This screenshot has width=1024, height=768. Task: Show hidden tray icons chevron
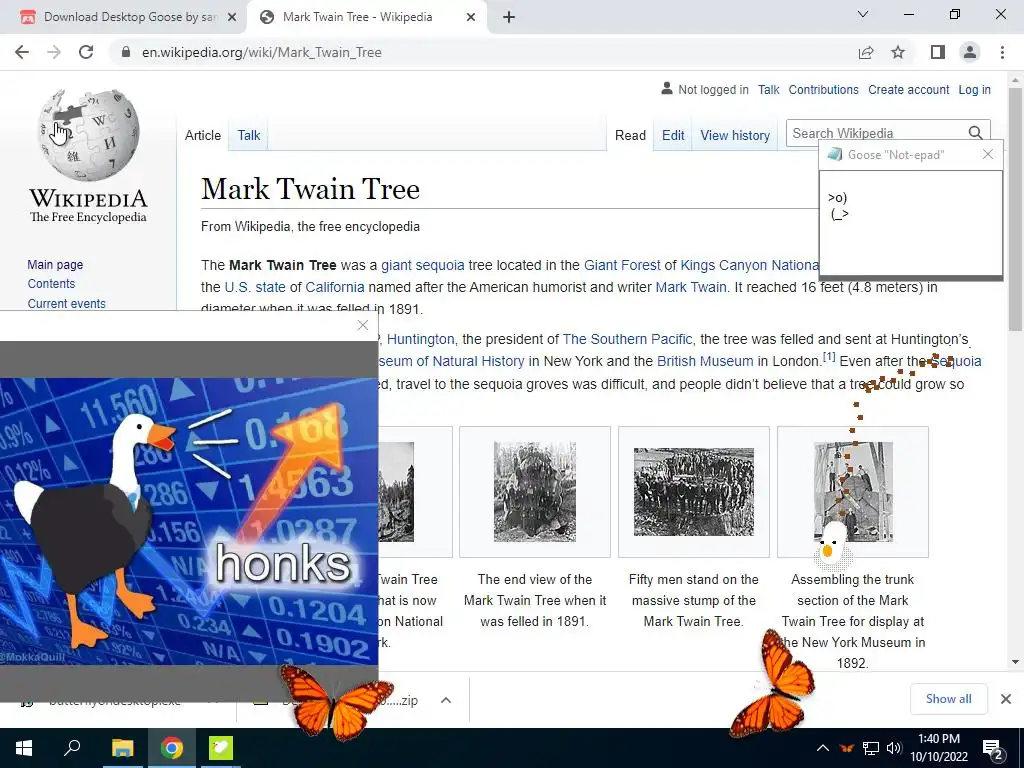coord(823,748)
